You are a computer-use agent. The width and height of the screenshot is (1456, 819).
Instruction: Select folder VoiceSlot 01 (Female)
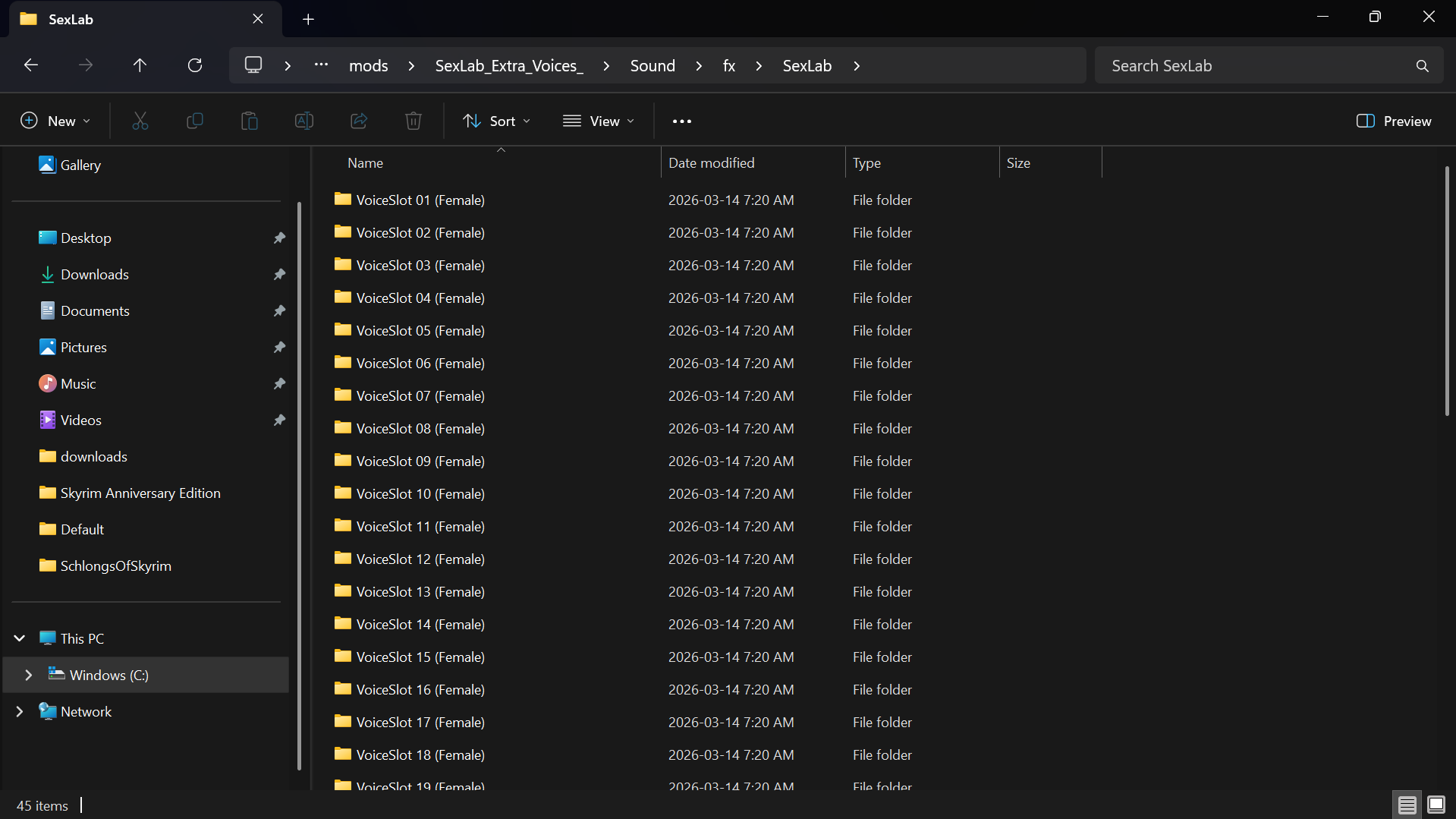(420, 200)
